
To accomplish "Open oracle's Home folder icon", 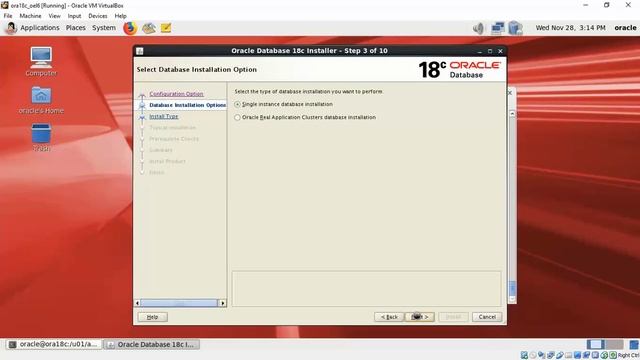I will pos(41,100).
